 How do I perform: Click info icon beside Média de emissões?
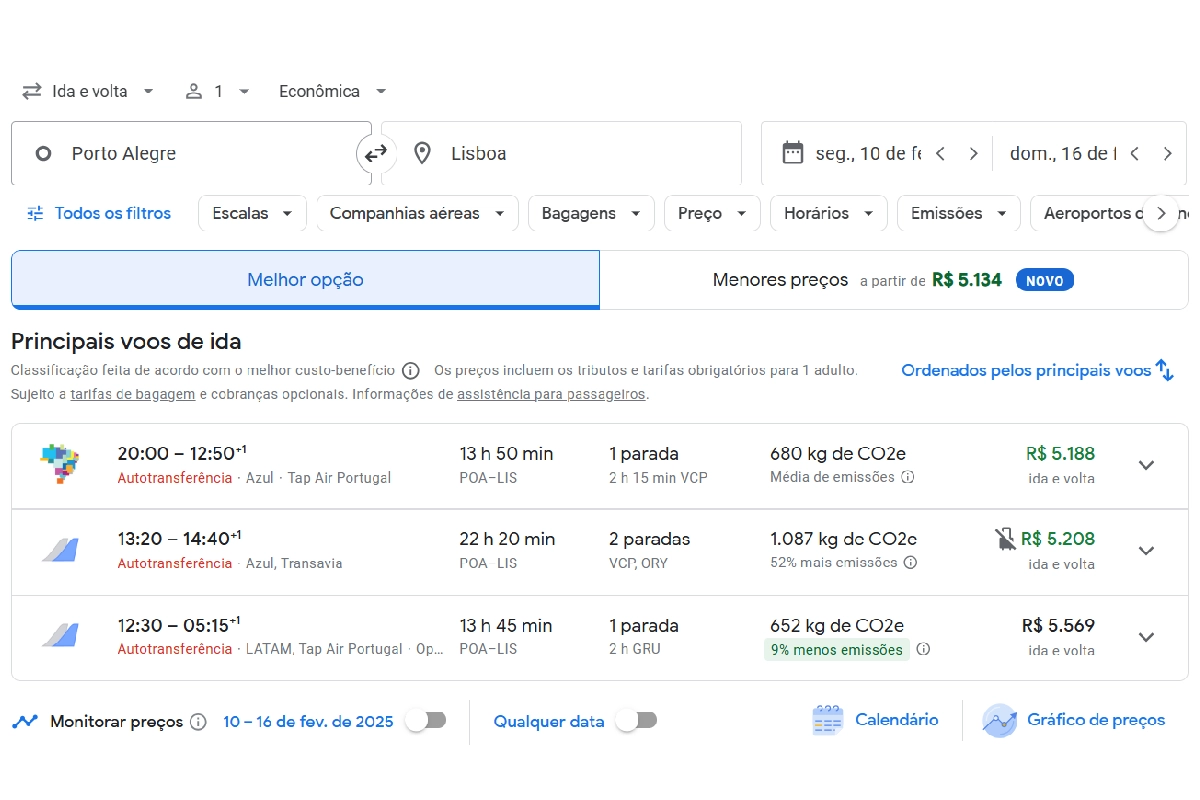[x=907, y=478]
